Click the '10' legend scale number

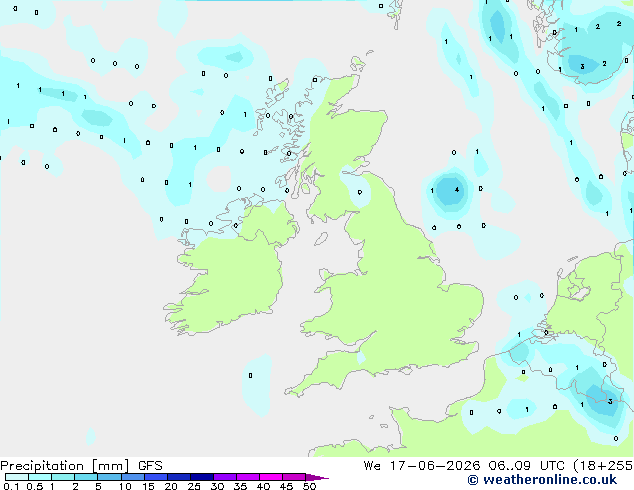coord(125,486)
